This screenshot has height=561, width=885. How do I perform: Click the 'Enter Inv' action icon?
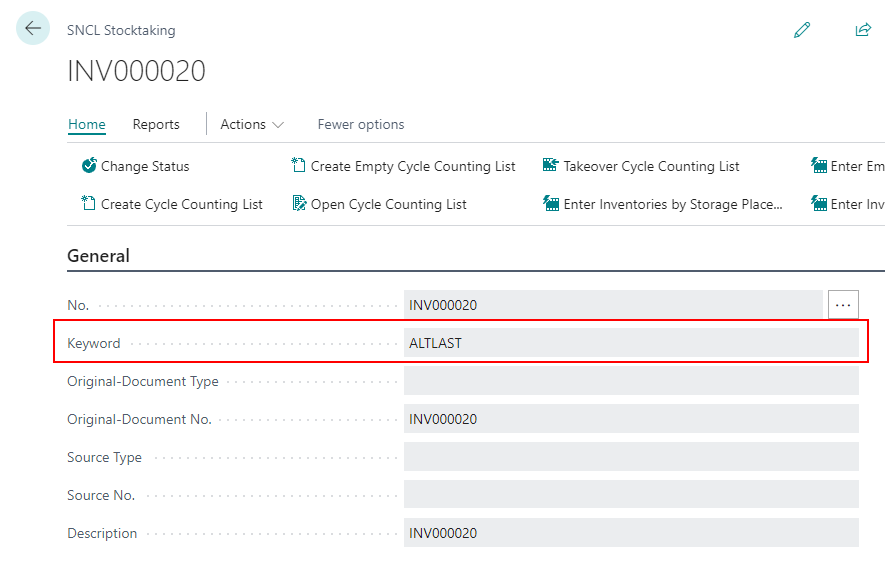pyautogui.click(x=818, y=203)
